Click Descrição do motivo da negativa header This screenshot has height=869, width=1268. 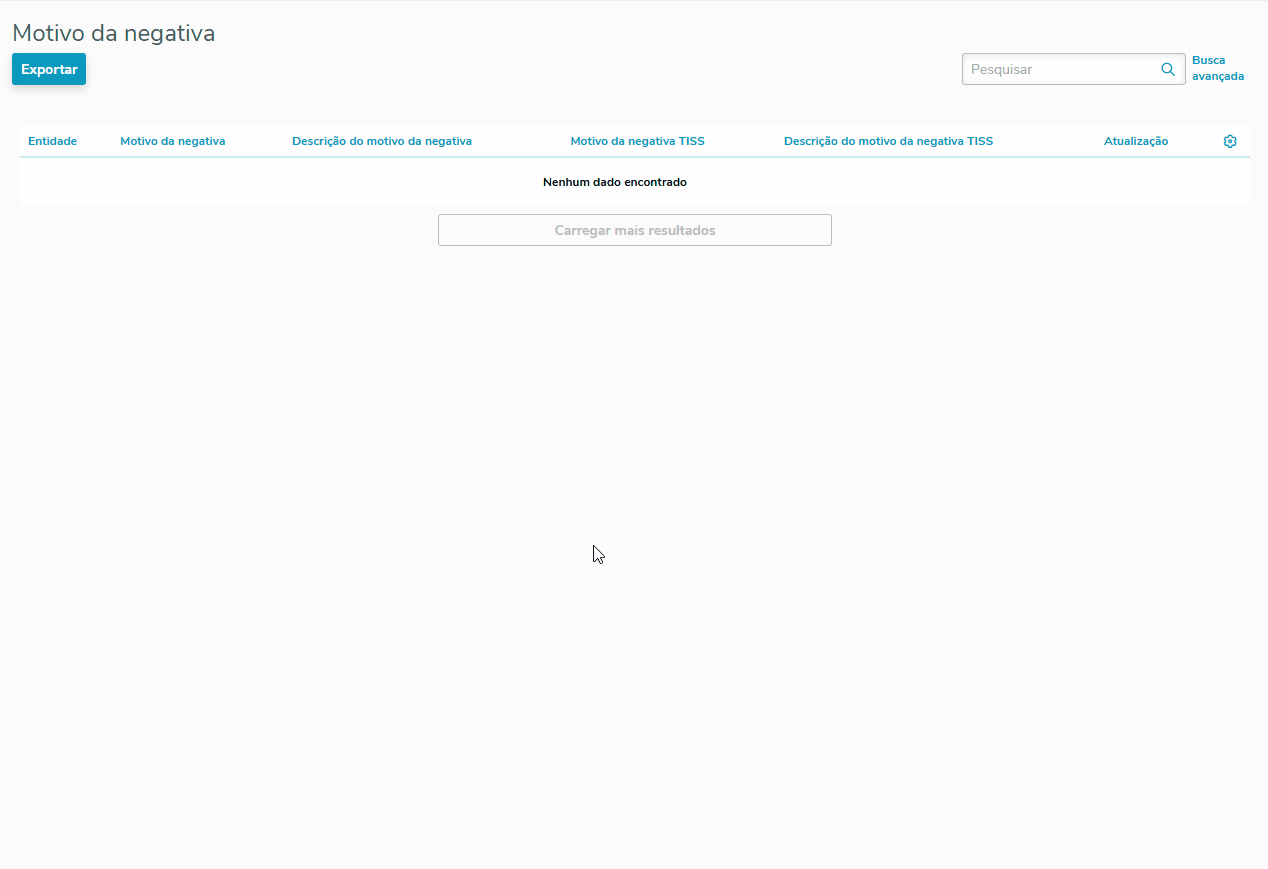point(382,141)
